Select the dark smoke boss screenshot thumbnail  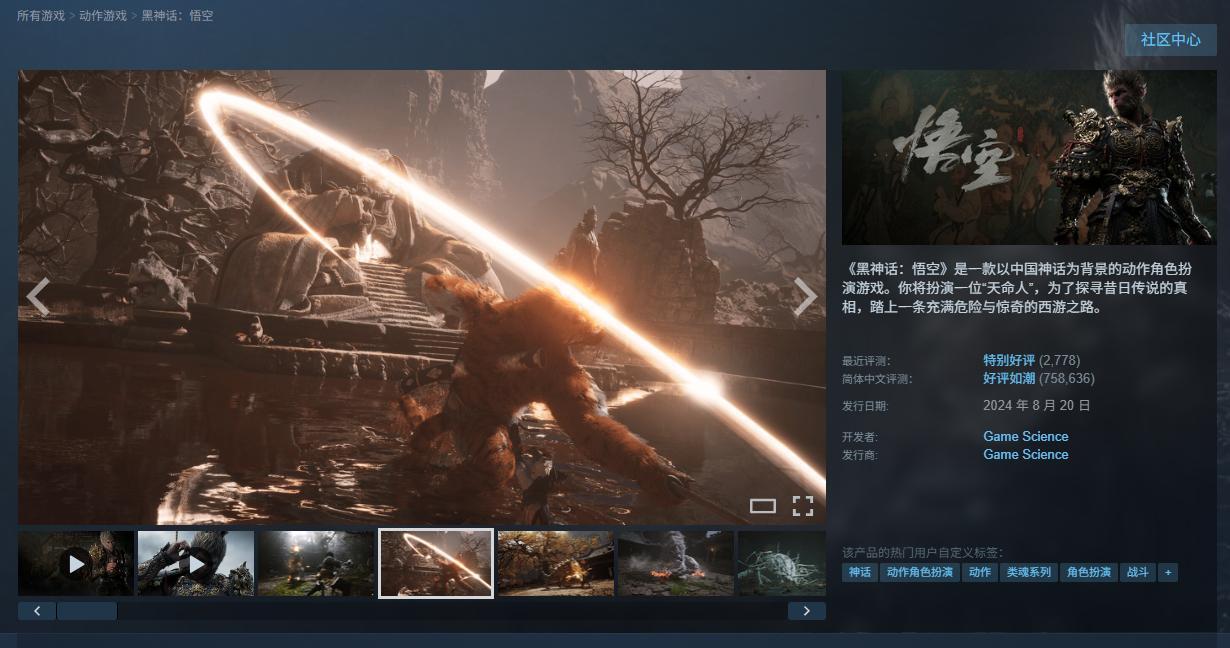676,564
